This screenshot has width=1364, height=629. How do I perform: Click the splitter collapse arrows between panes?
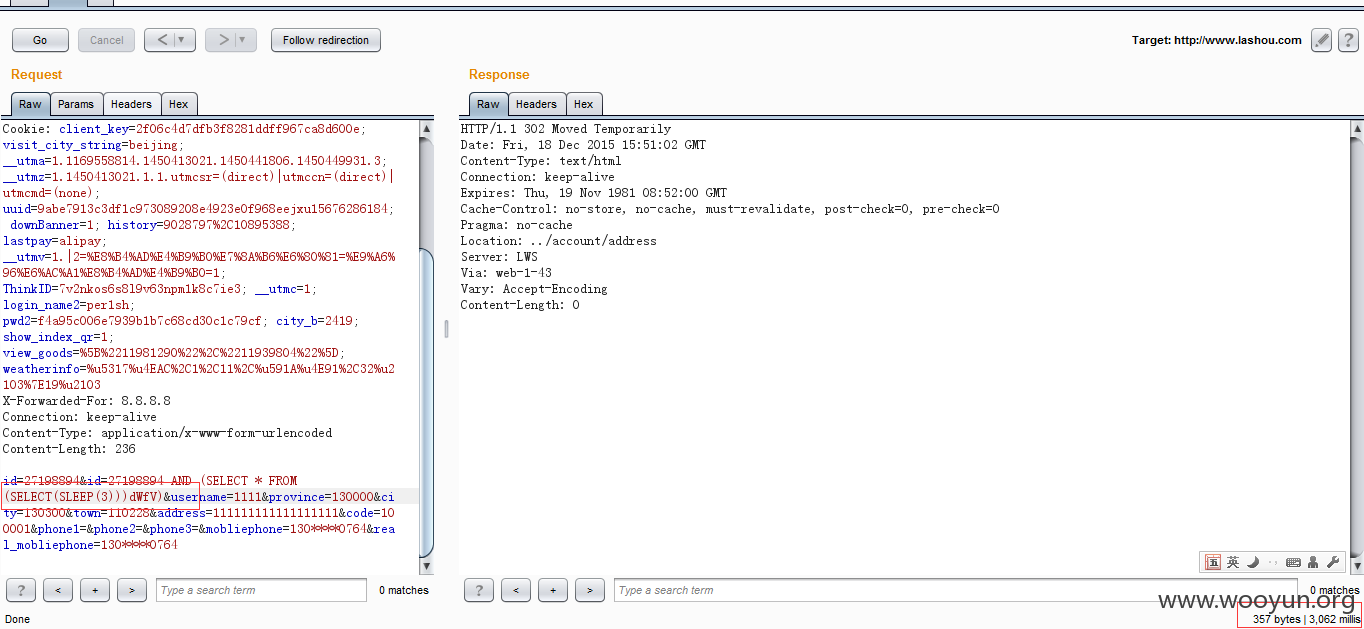pos(446,329)
